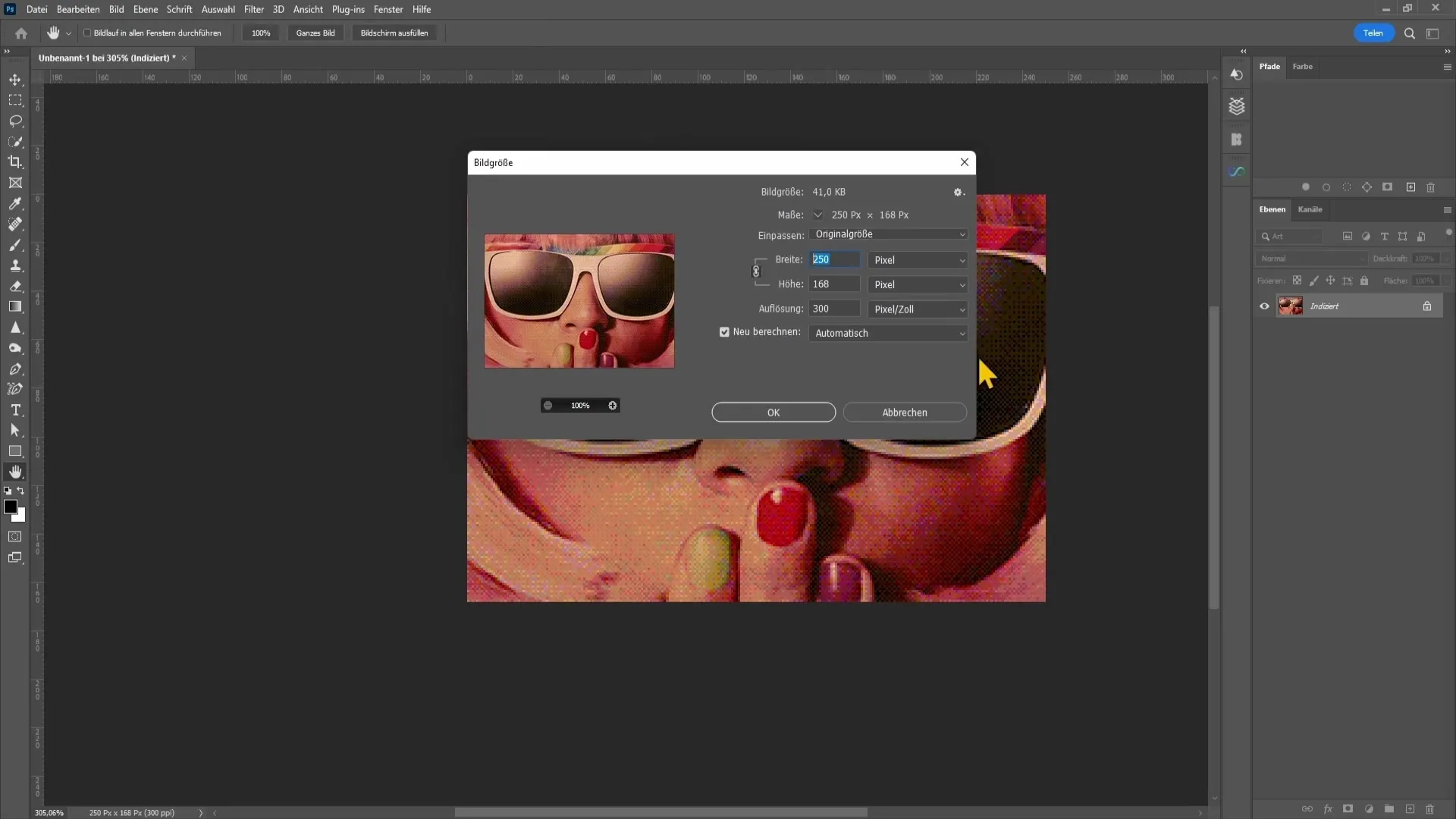Toggle Bildlauf in allen Fenstern checkbox
Viewport: 1456px width, 819px height.
[x=87, y=33]
